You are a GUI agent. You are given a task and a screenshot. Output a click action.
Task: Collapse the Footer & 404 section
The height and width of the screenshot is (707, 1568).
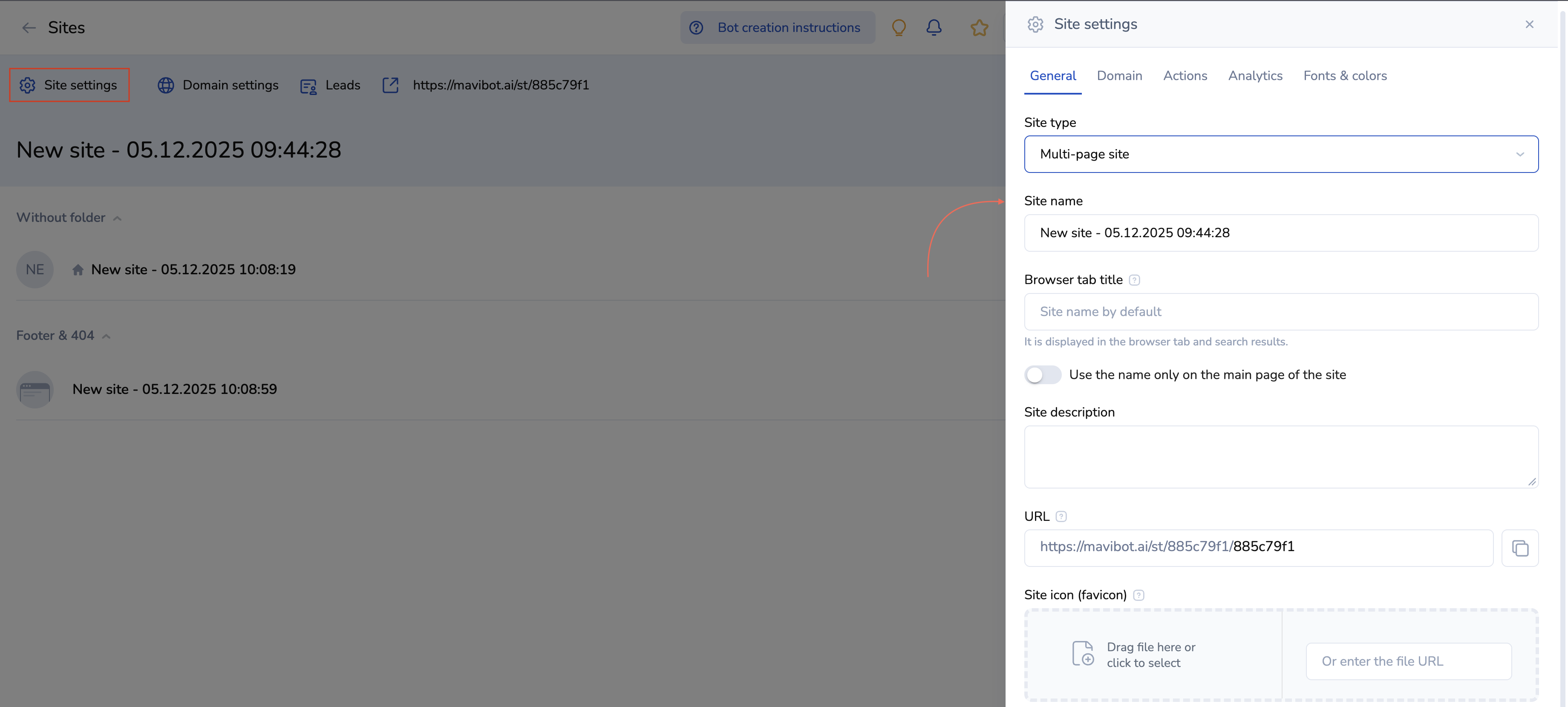pyautogui.click(x=106, y=336)
